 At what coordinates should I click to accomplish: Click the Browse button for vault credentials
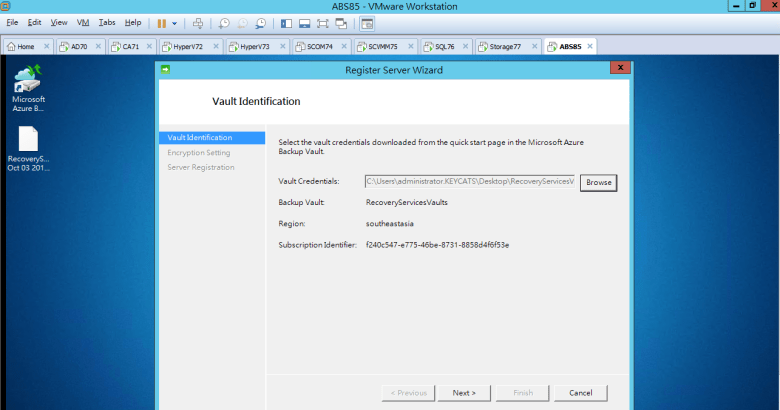[x=598, y=182]
